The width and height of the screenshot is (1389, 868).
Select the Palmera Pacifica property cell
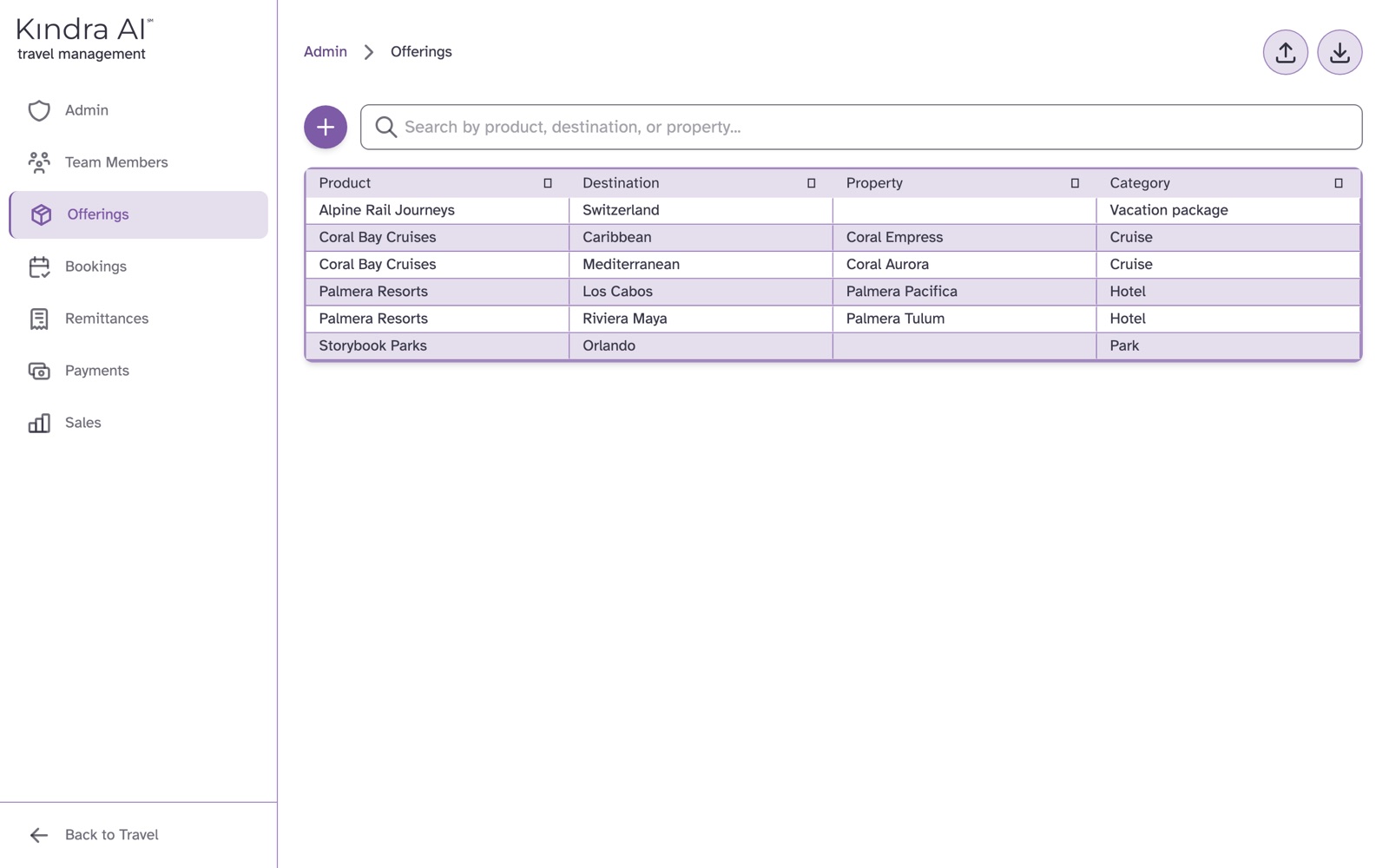pyautogui.click(x=964, y=292)
